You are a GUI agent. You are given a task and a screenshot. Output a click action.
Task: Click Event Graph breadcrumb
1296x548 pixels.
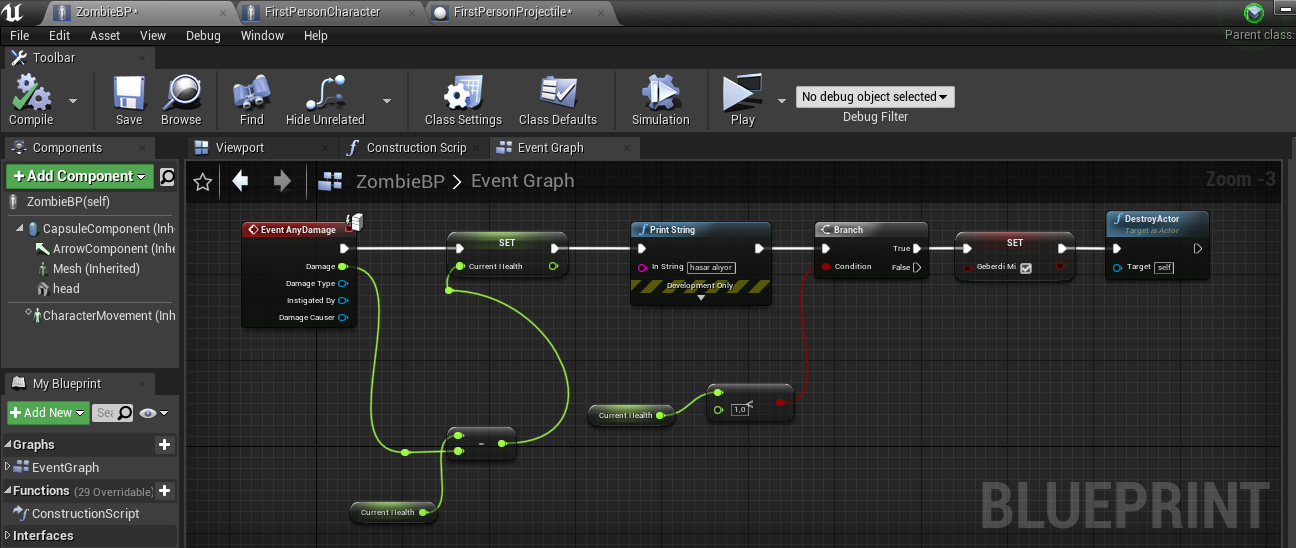523,181
